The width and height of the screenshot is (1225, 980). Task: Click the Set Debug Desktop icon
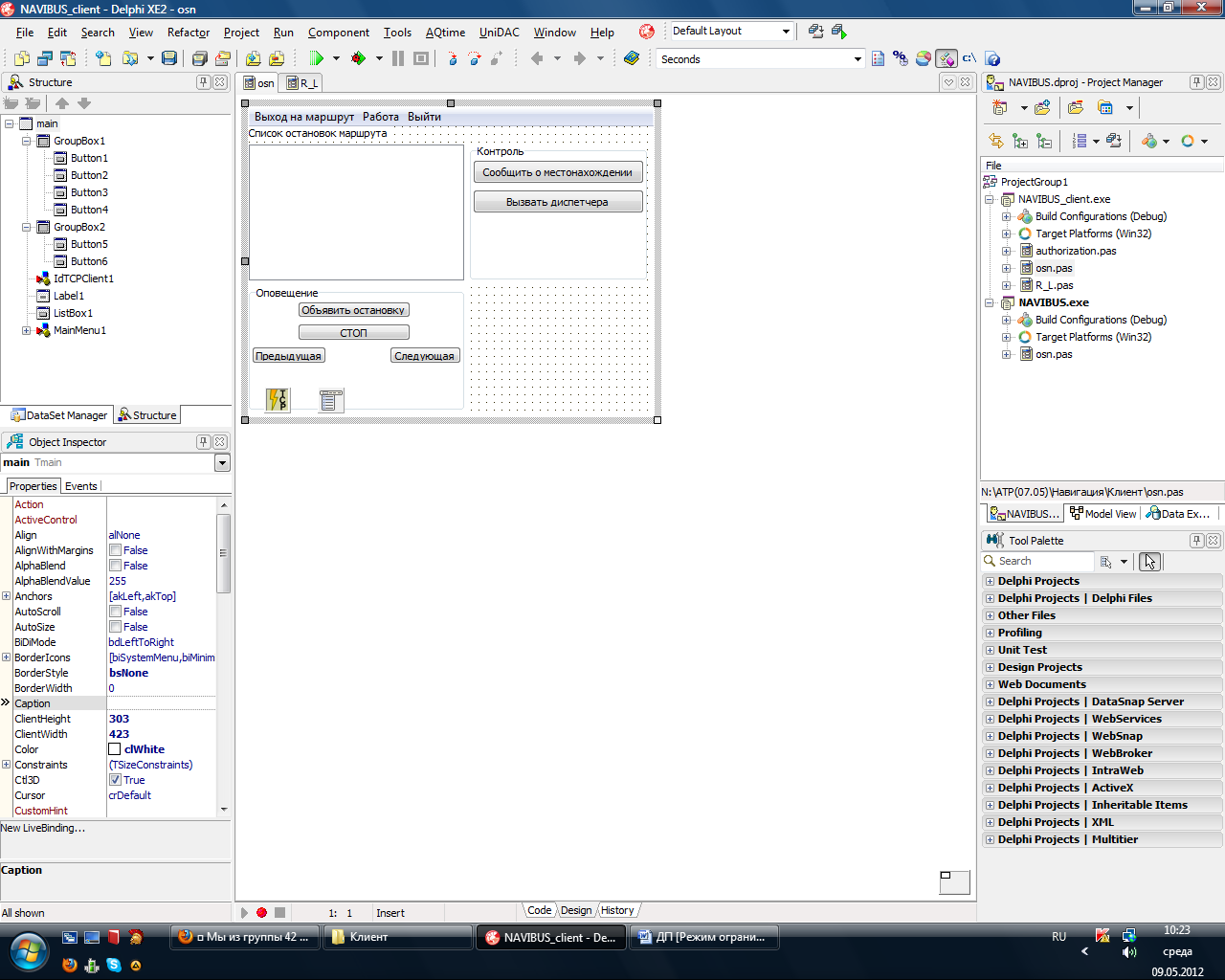[839, 31]
